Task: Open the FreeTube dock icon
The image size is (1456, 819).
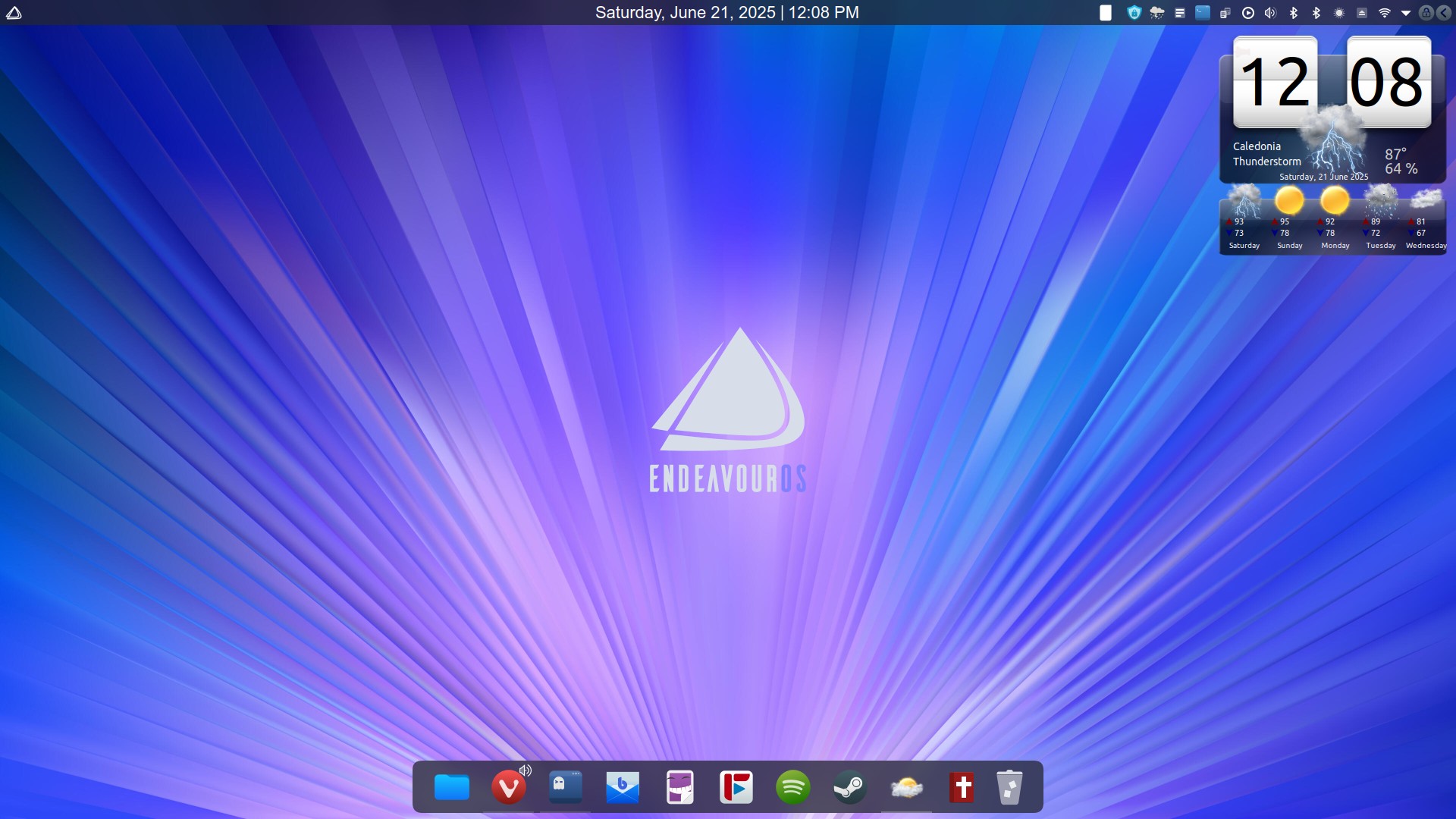Action: click(x=736, y=788)
